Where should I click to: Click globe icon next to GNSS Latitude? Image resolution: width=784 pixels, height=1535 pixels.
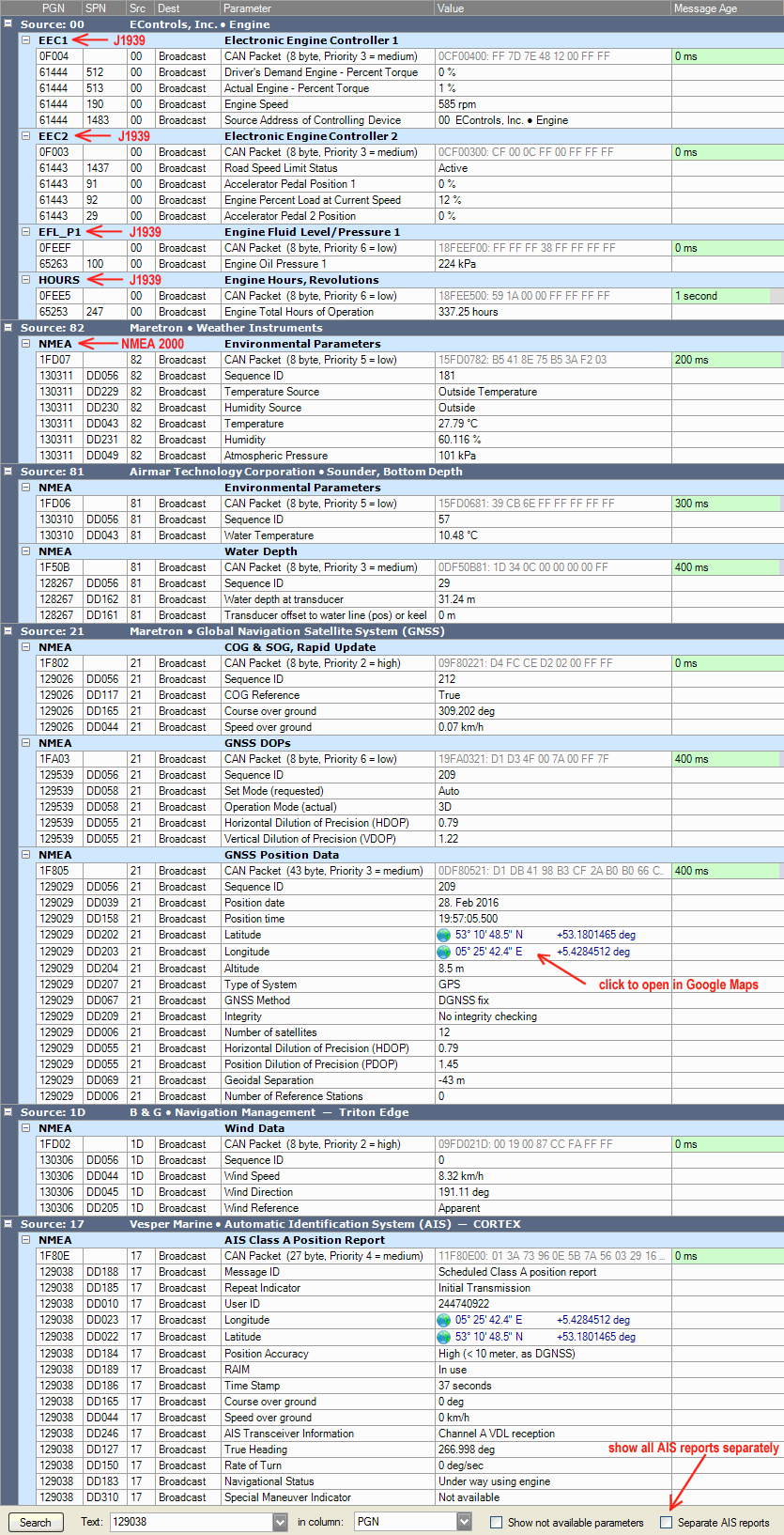pos(444,935)
